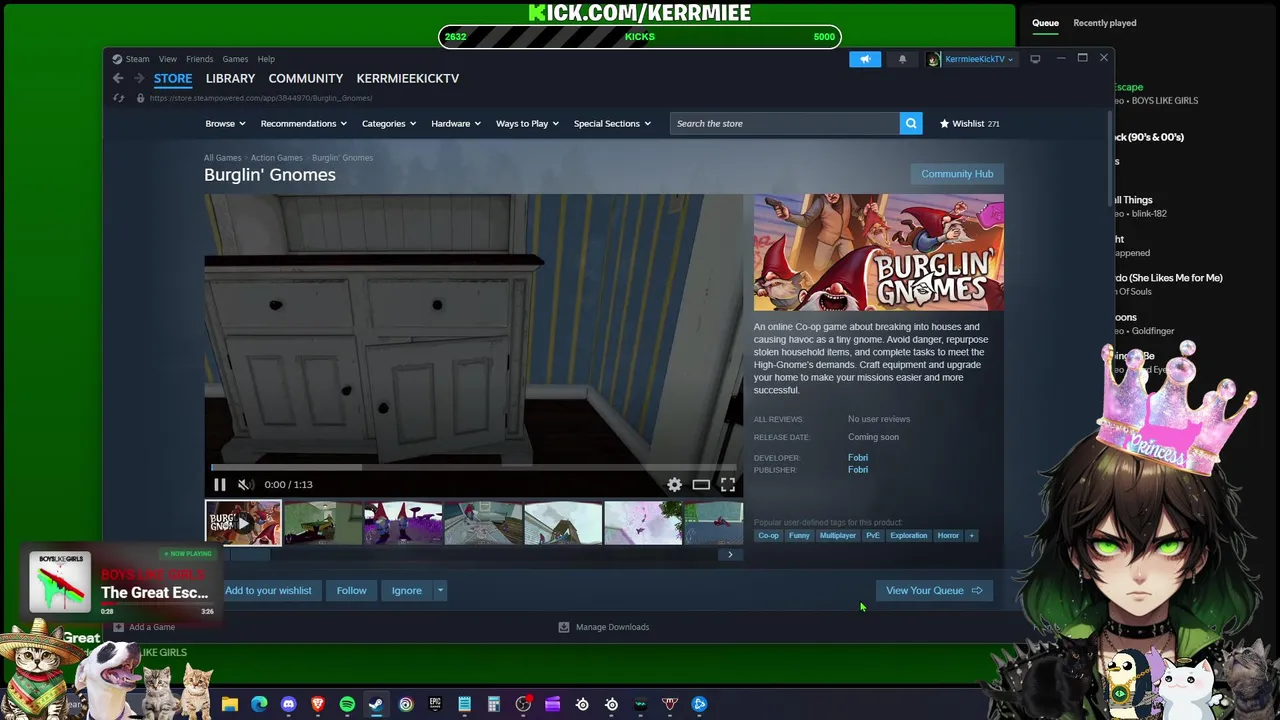Open Spotify from the taskbar

(x=347, y=704)
